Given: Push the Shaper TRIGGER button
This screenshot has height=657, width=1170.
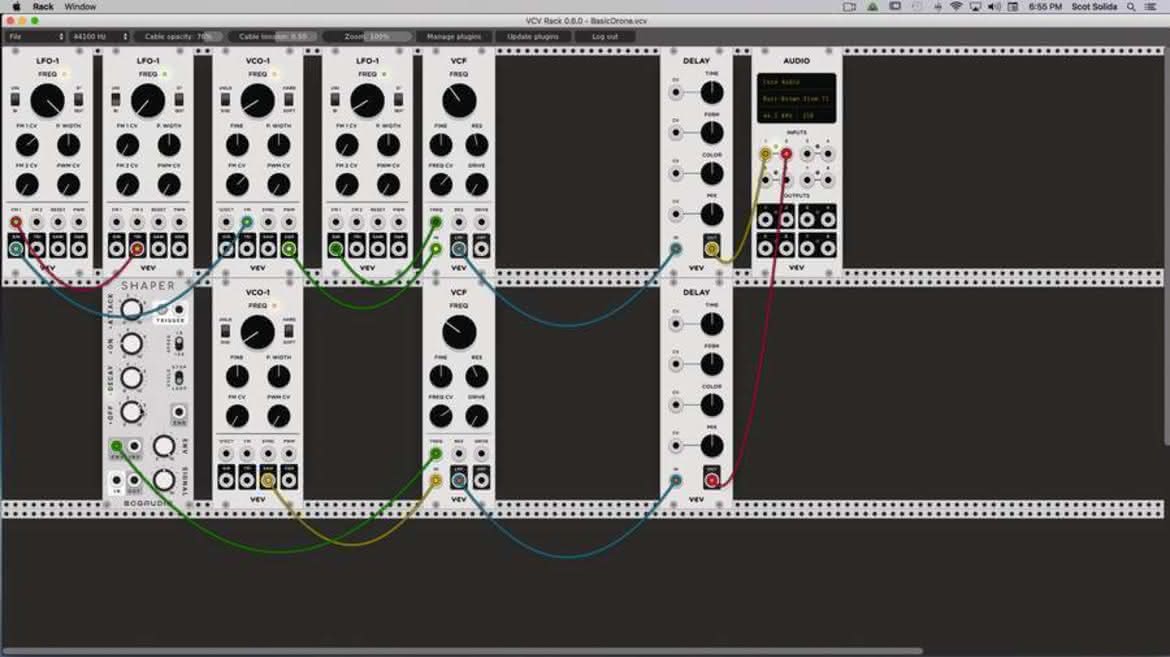Looking at the screenshot, I should click(162, 310).
